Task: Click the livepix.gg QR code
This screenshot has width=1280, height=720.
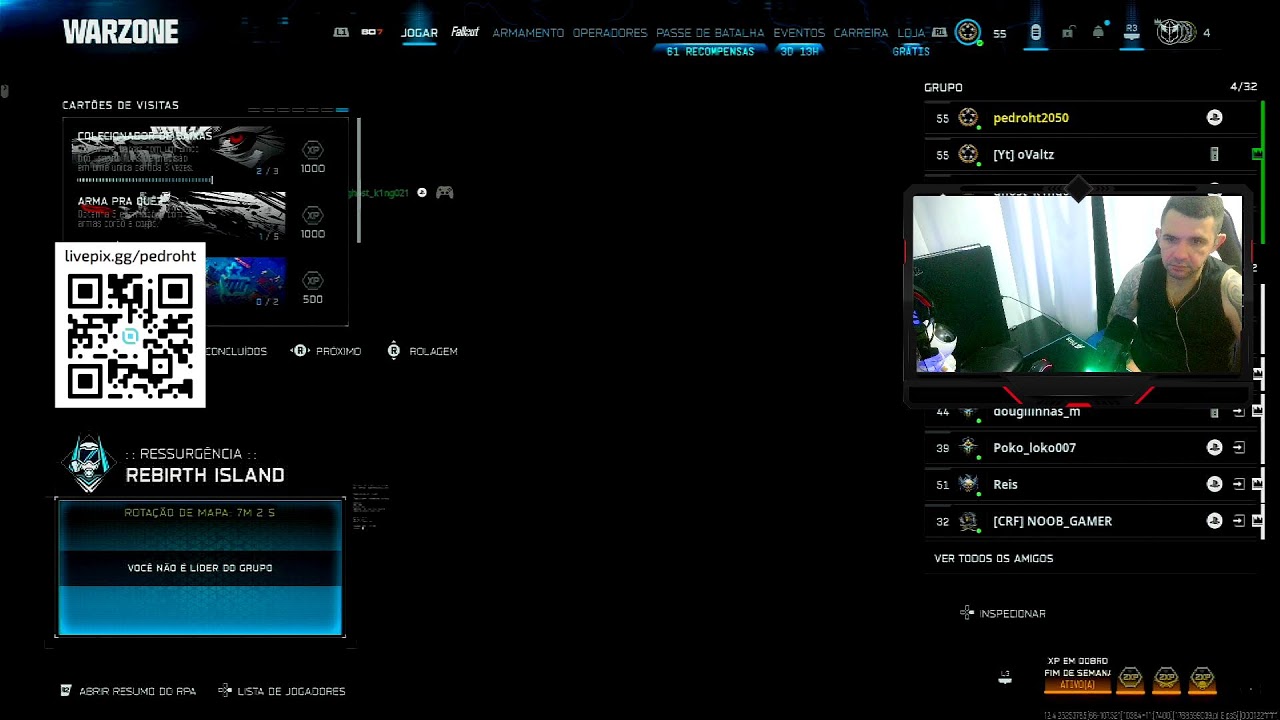Action: point(130,335)
